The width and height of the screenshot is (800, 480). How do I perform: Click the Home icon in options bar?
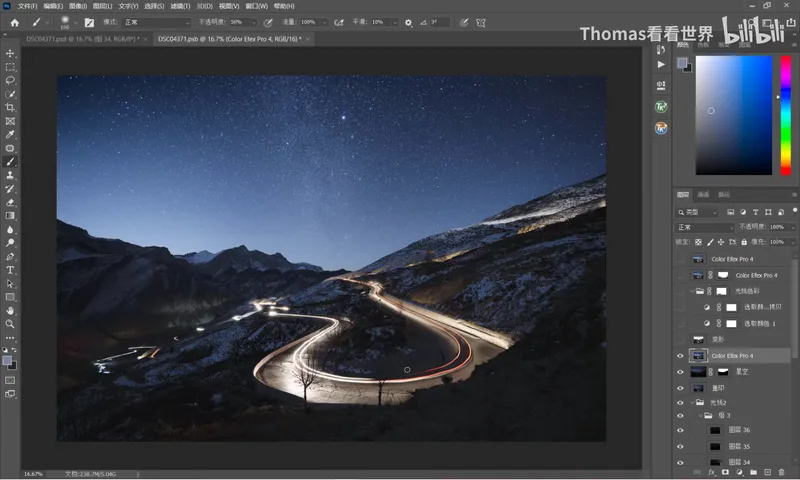[x=15, y=22]
